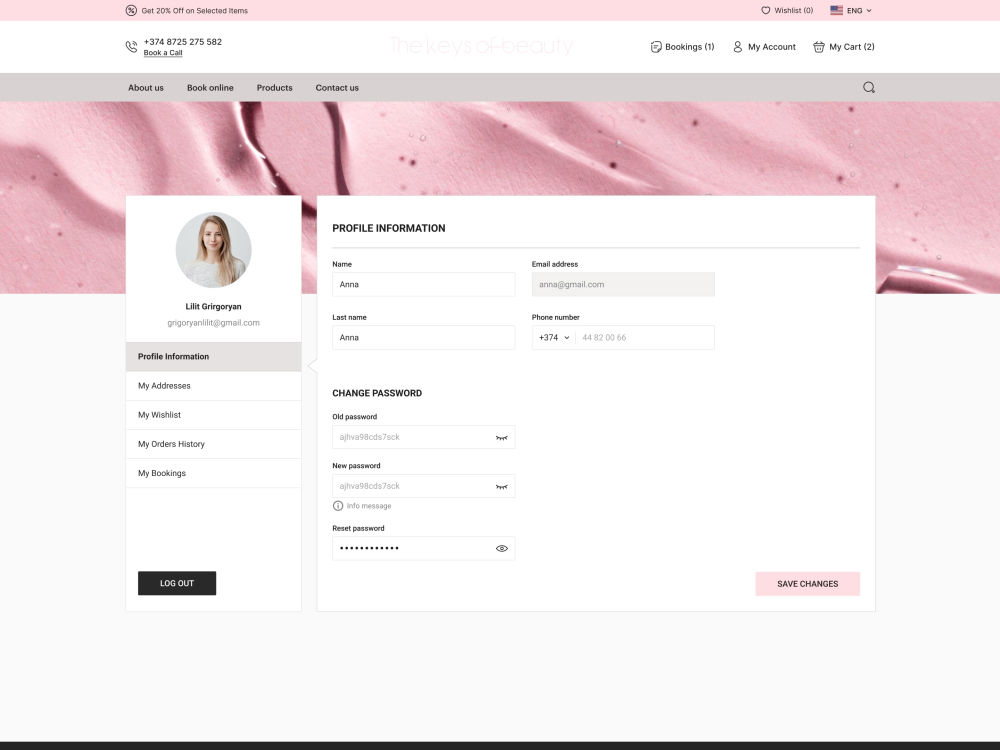Click the shopping basket cart icon

pos(818,47)
